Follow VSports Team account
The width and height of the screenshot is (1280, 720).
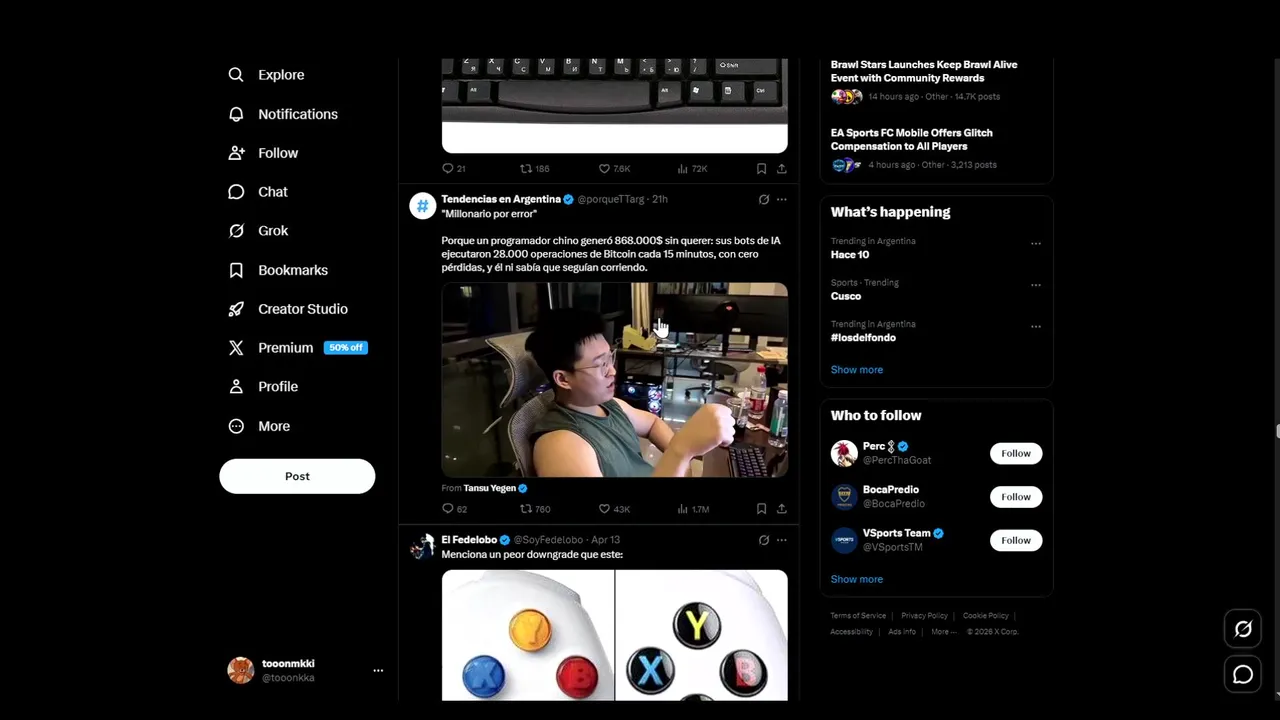point(1016,540)
